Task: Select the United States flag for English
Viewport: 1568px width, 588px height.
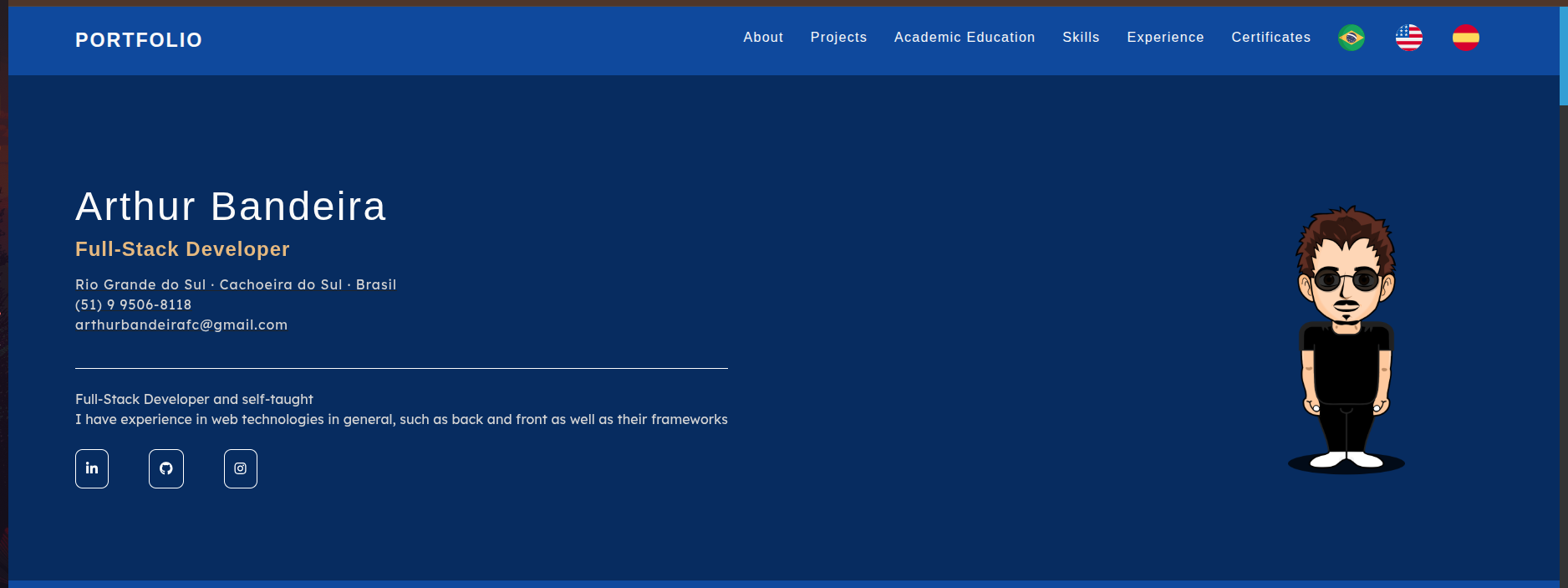Action: [x=1409, y=38]
